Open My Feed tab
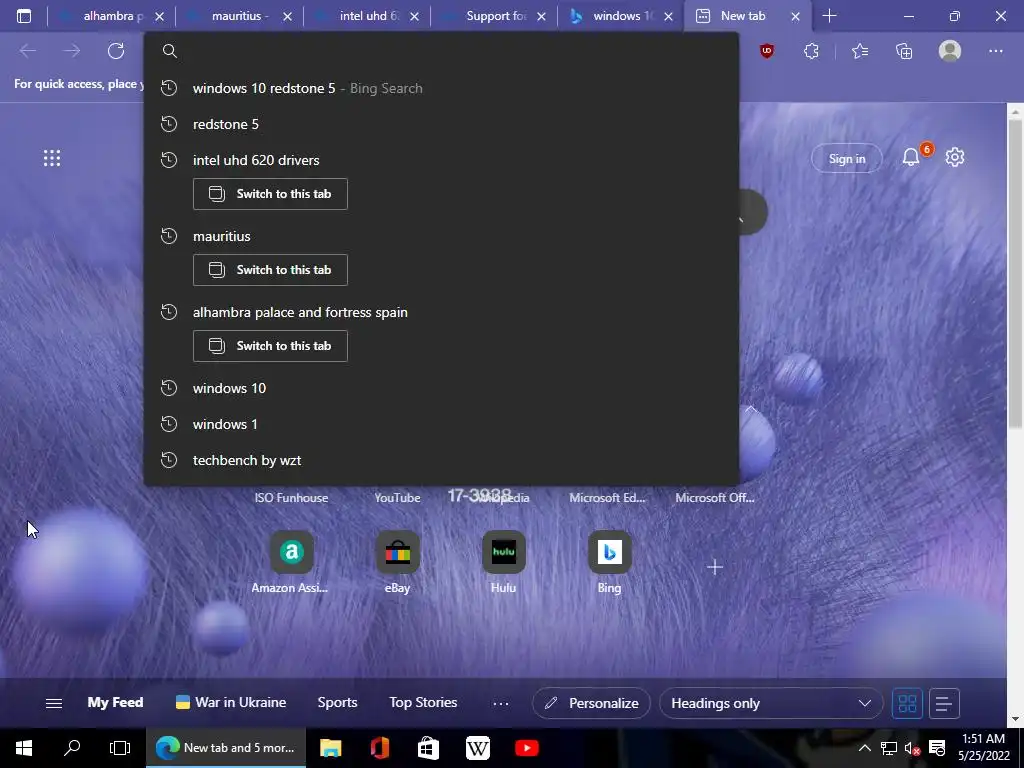The image size is (1024, 768). (x=116, y=703)
